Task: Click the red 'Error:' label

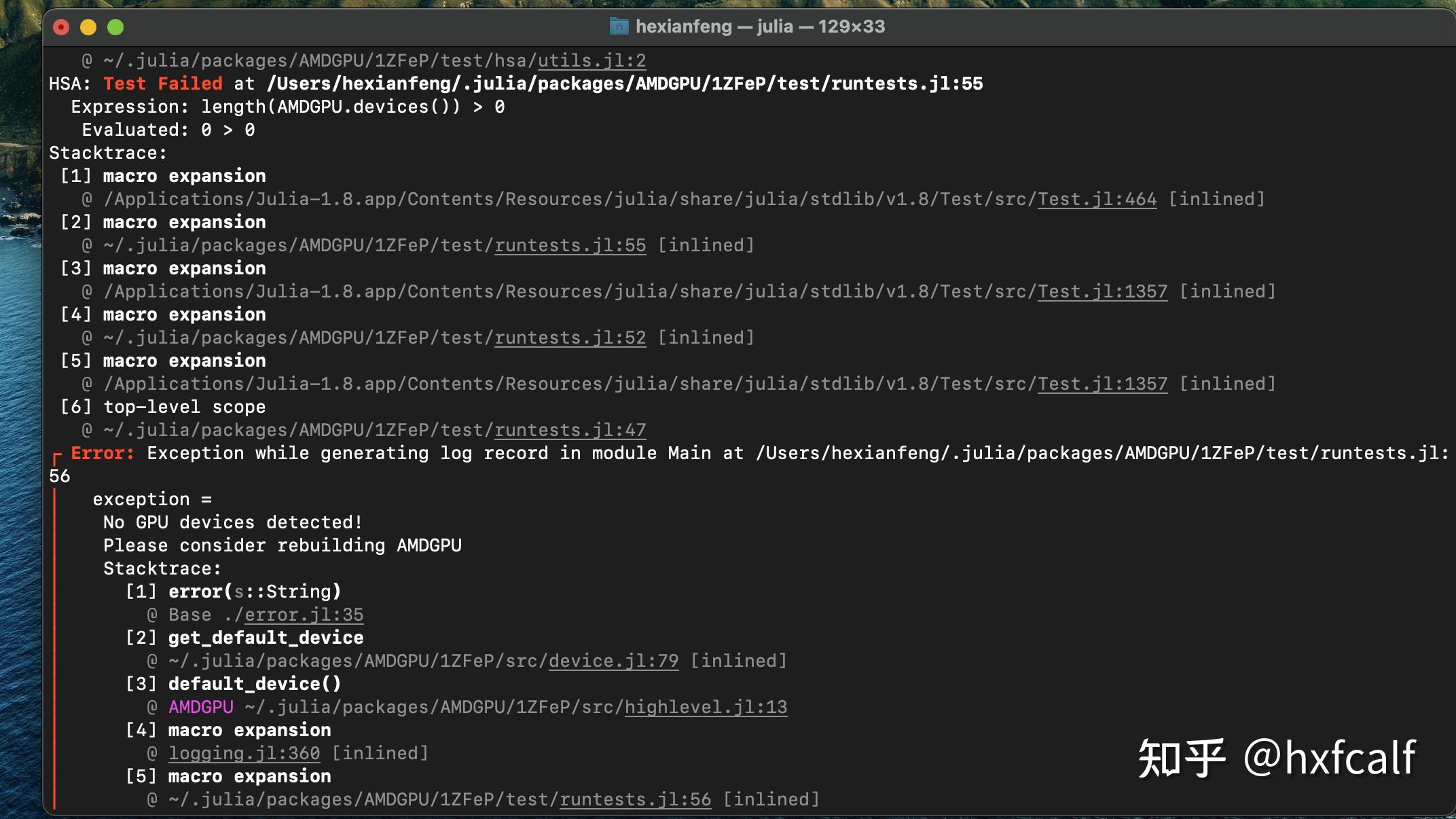Action: [x=103, y=453]
